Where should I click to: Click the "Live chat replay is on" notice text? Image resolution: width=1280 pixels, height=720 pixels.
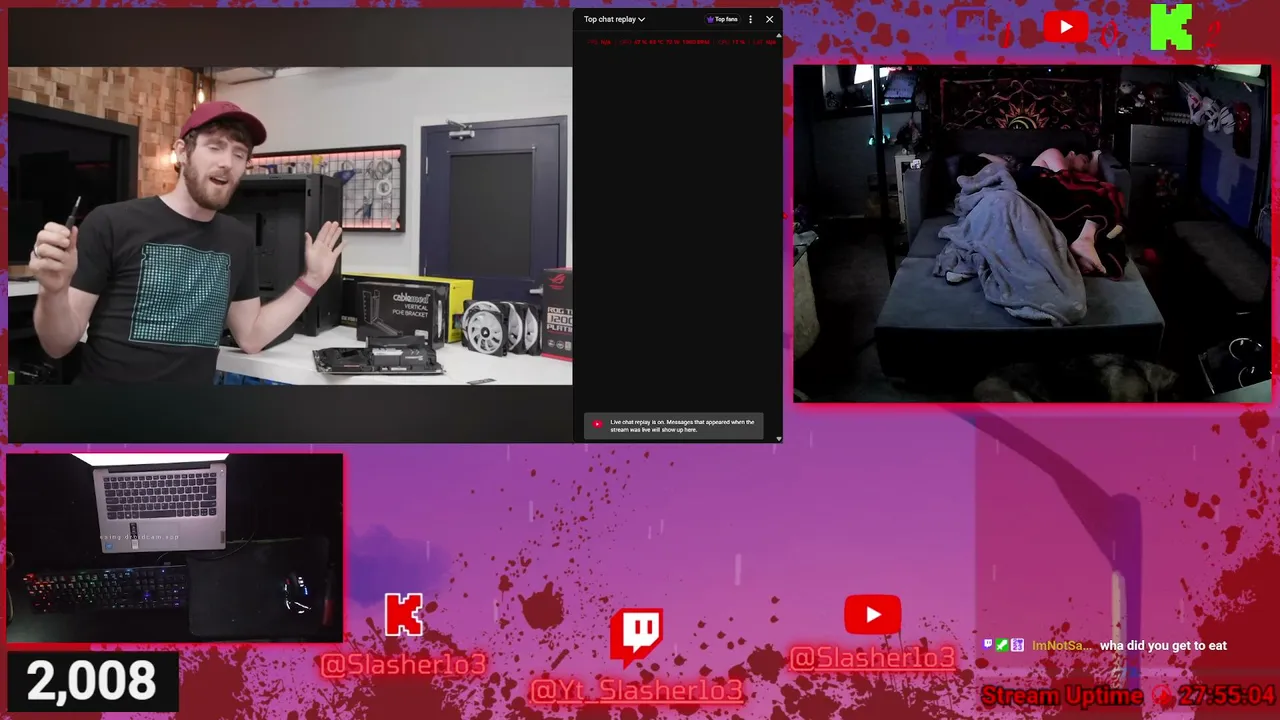683,426
